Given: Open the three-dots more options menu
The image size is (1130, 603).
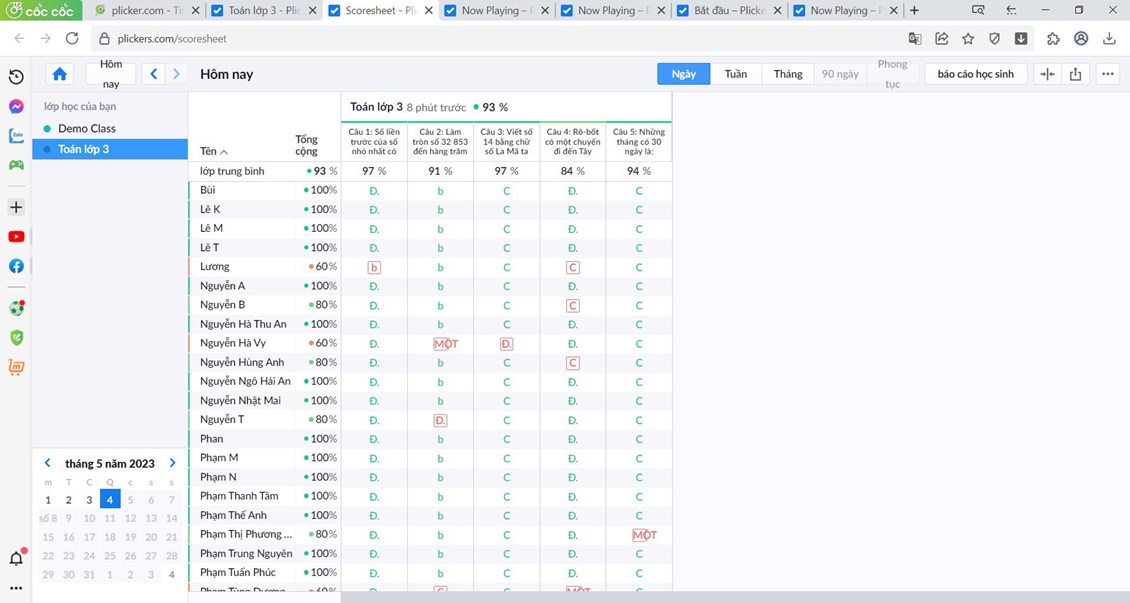Looking at the screenshot, I should point(1107,74).
